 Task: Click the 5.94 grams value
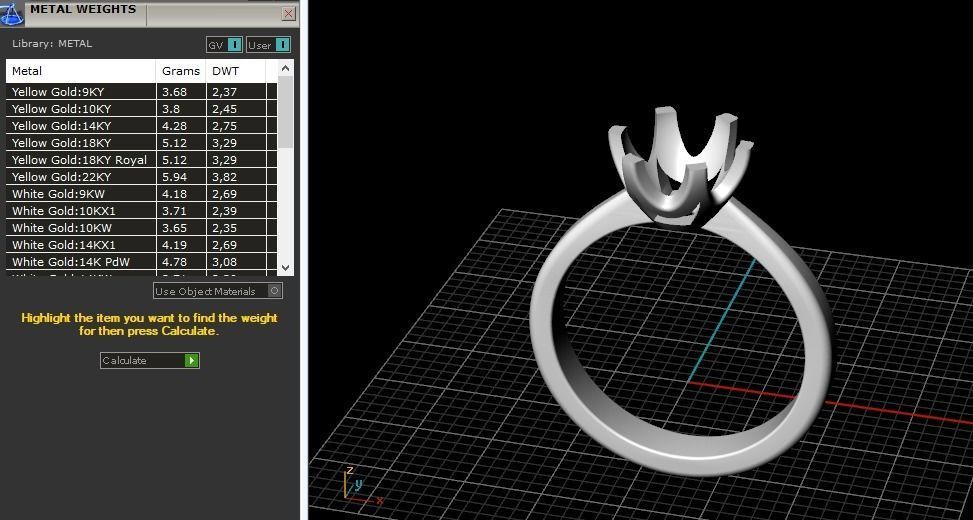coord(174,177)
